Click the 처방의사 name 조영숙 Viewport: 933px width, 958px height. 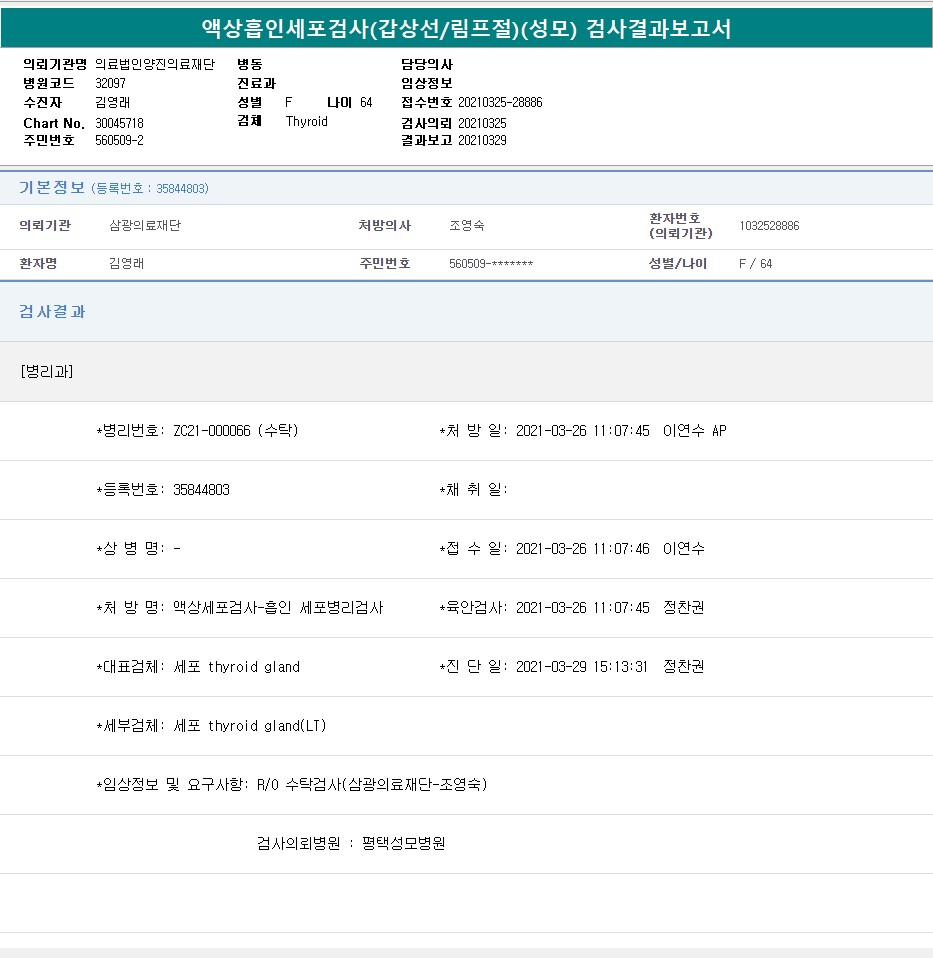pos(467,226)
